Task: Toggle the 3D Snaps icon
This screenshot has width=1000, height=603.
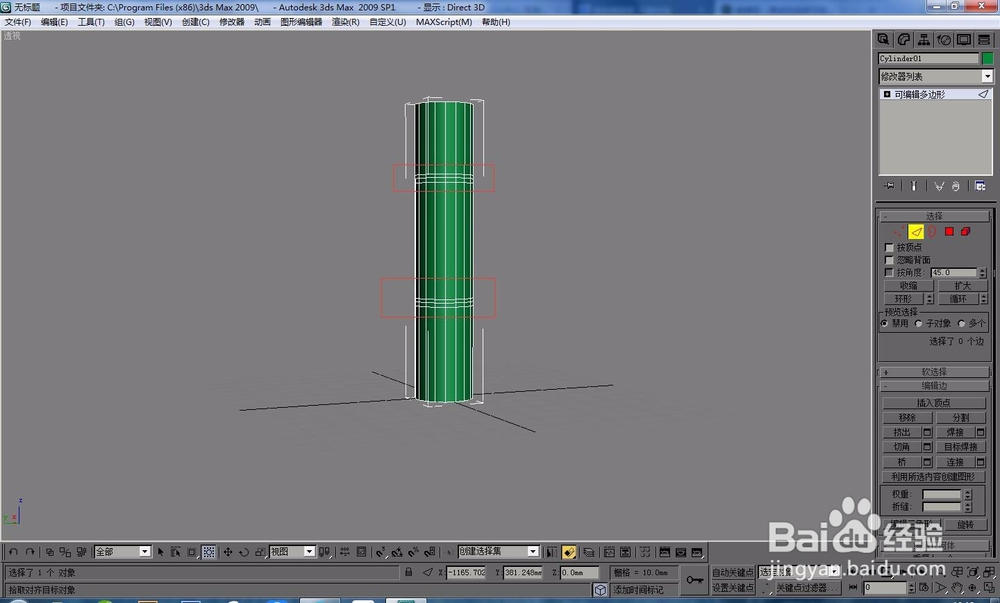Action: (381, 552)
